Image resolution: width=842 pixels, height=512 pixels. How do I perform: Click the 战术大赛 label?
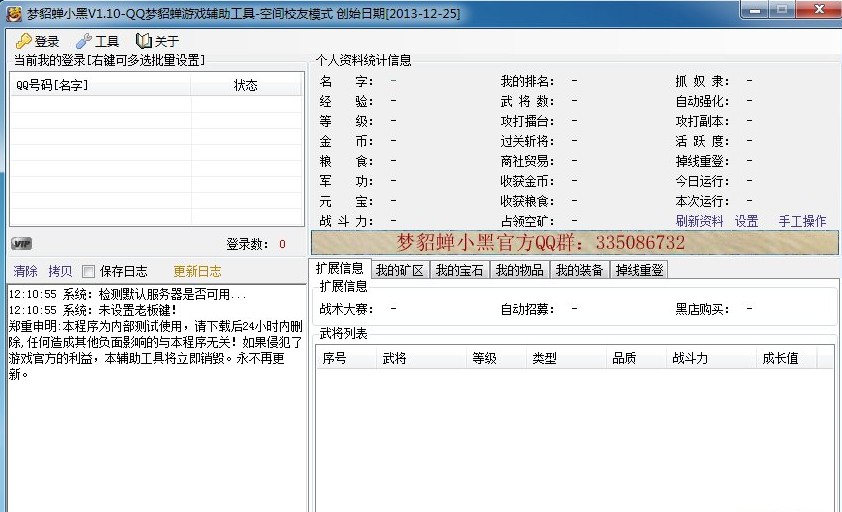346,309
